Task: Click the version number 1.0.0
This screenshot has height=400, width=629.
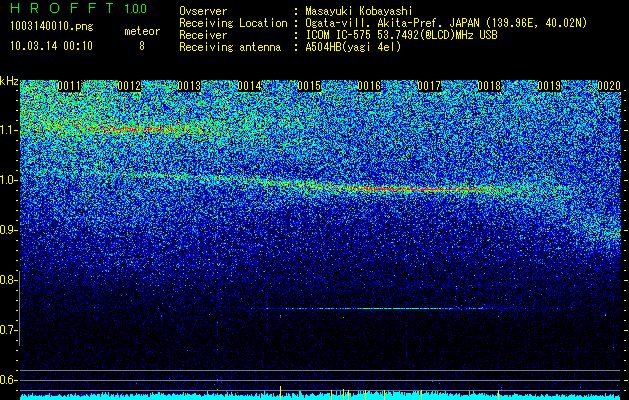Action: click(x=135, y=8)
